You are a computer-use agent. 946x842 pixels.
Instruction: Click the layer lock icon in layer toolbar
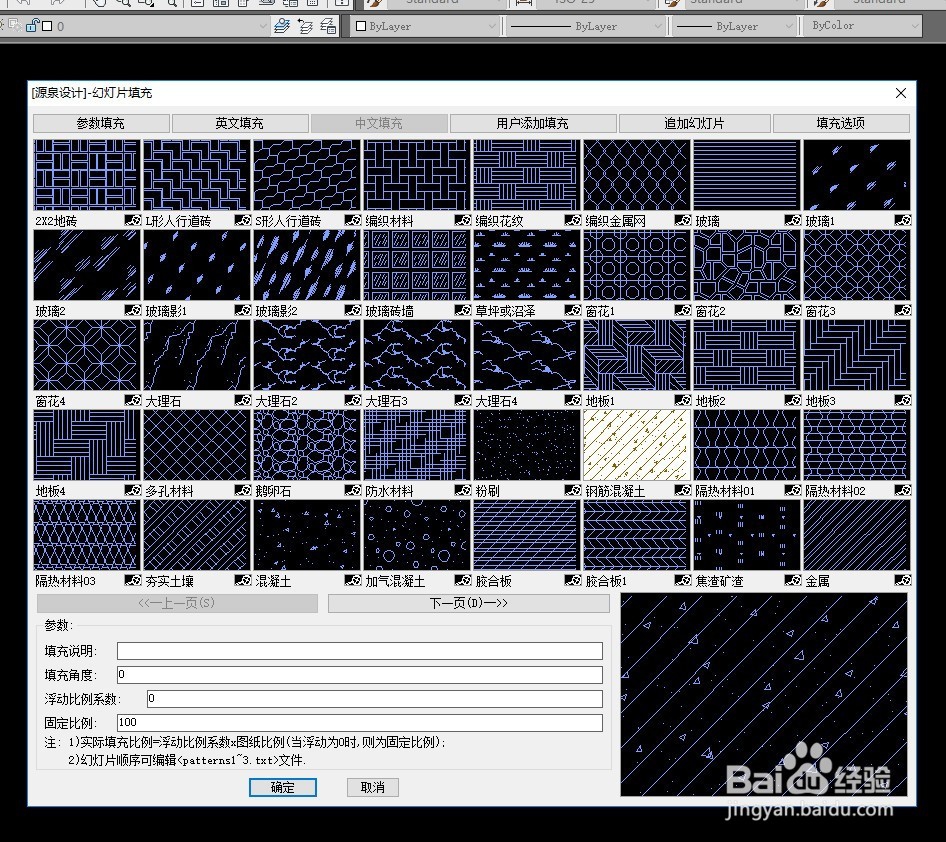(x=32, y=26)
